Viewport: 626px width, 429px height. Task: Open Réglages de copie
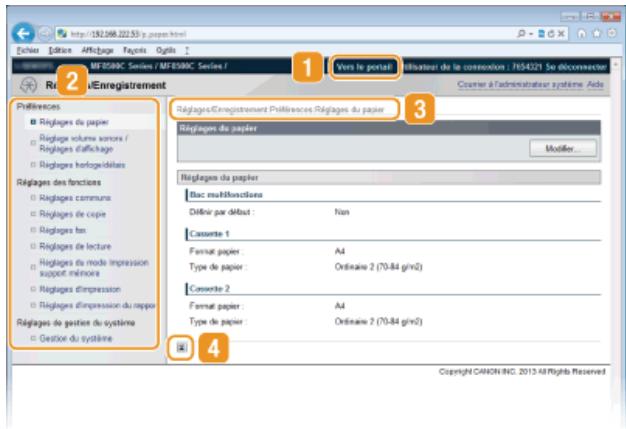pyautogui.click(x=73, y=214)
